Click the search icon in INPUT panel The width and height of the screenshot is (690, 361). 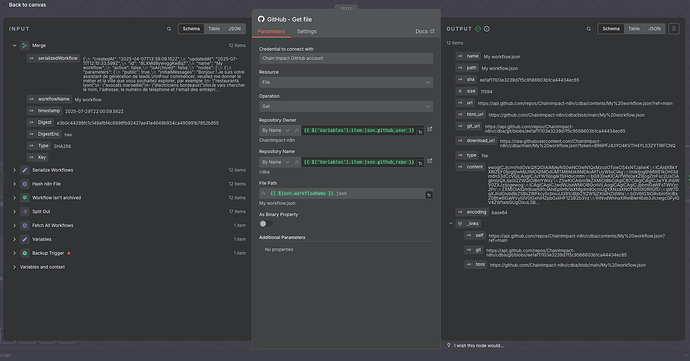click(x=169, y=29)
